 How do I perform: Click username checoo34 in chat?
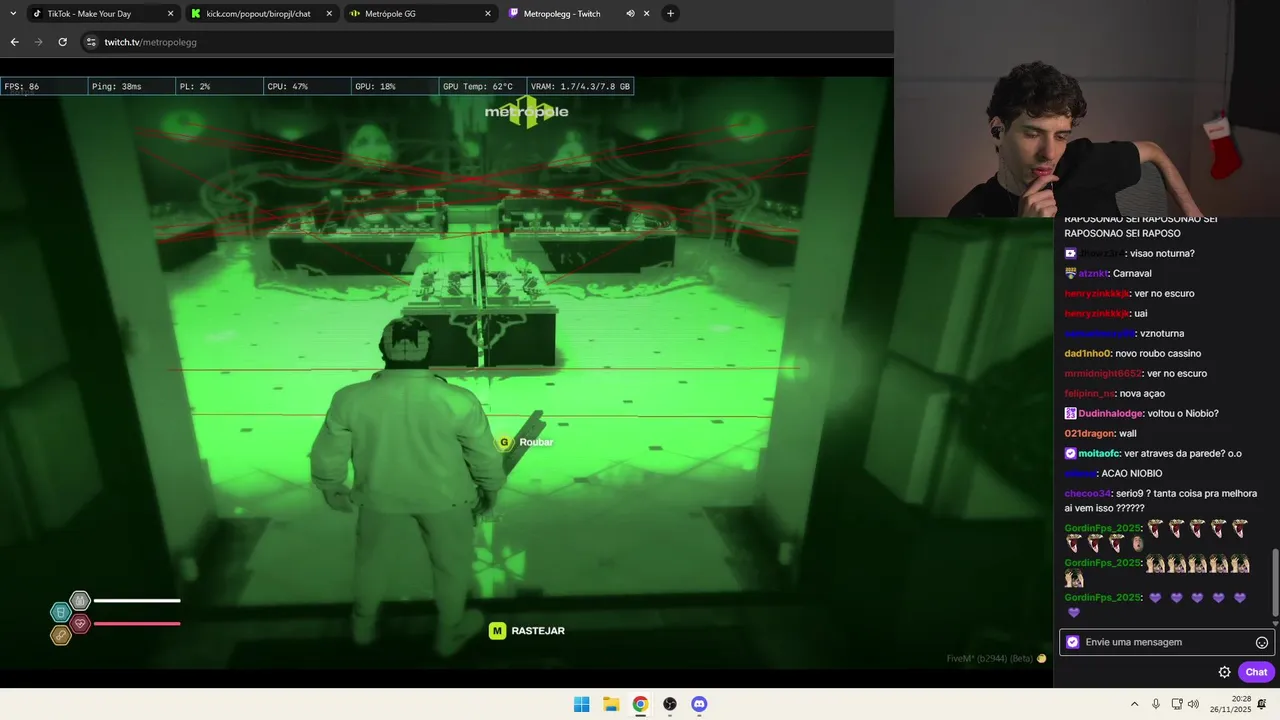pyautogui.click(x=1088, y=493)
